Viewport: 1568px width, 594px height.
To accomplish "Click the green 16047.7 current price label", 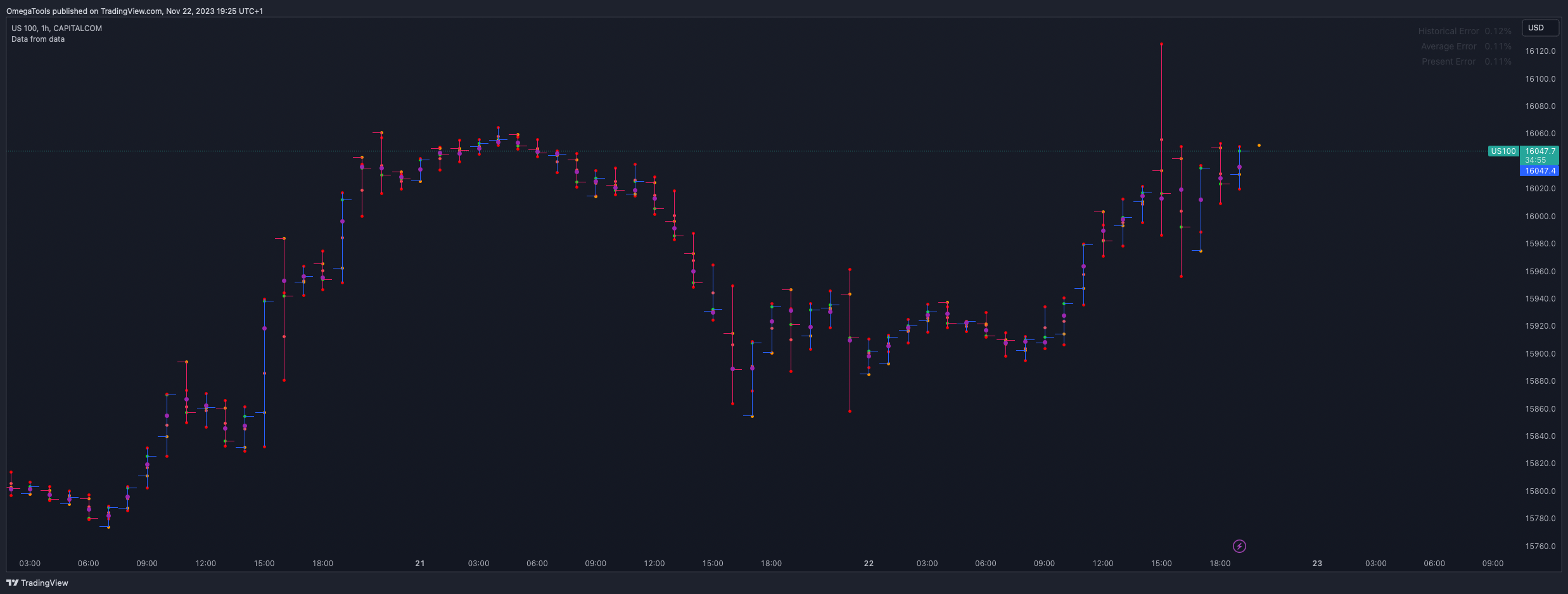I will tap(1539, 151).
